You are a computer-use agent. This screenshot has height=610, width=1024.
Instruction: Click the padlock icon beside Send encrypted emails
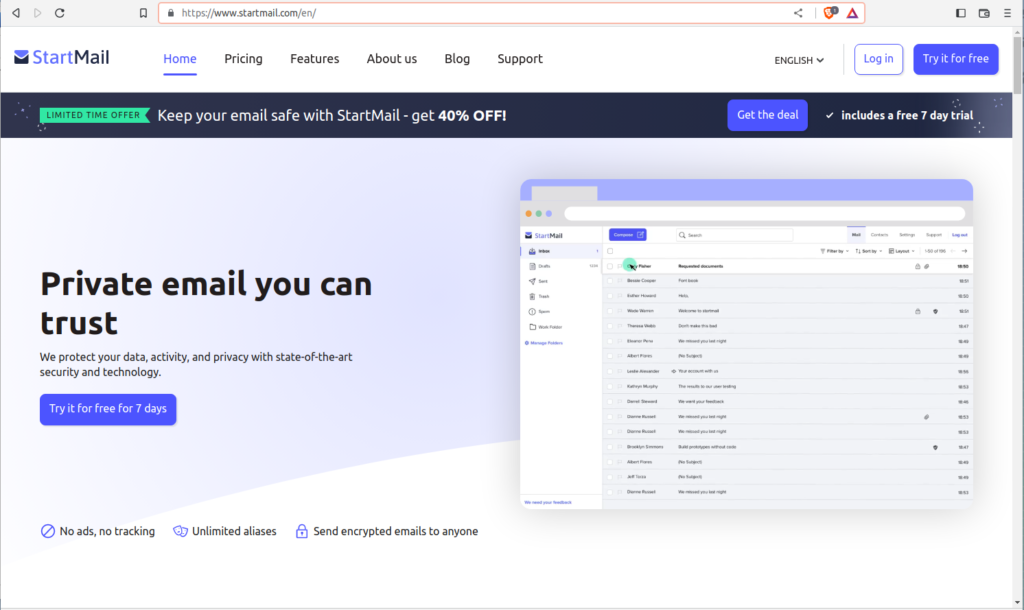click(301, 531)
